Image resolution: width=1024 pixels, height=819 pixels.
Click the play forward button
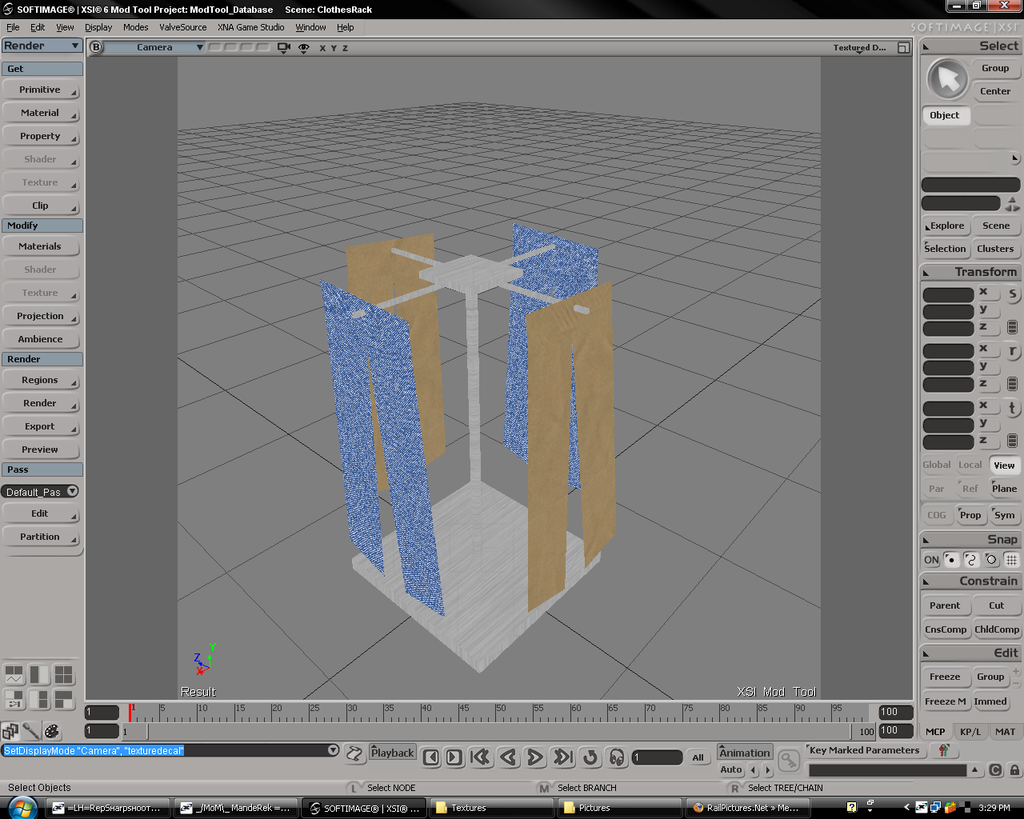[x=535, y=758]
